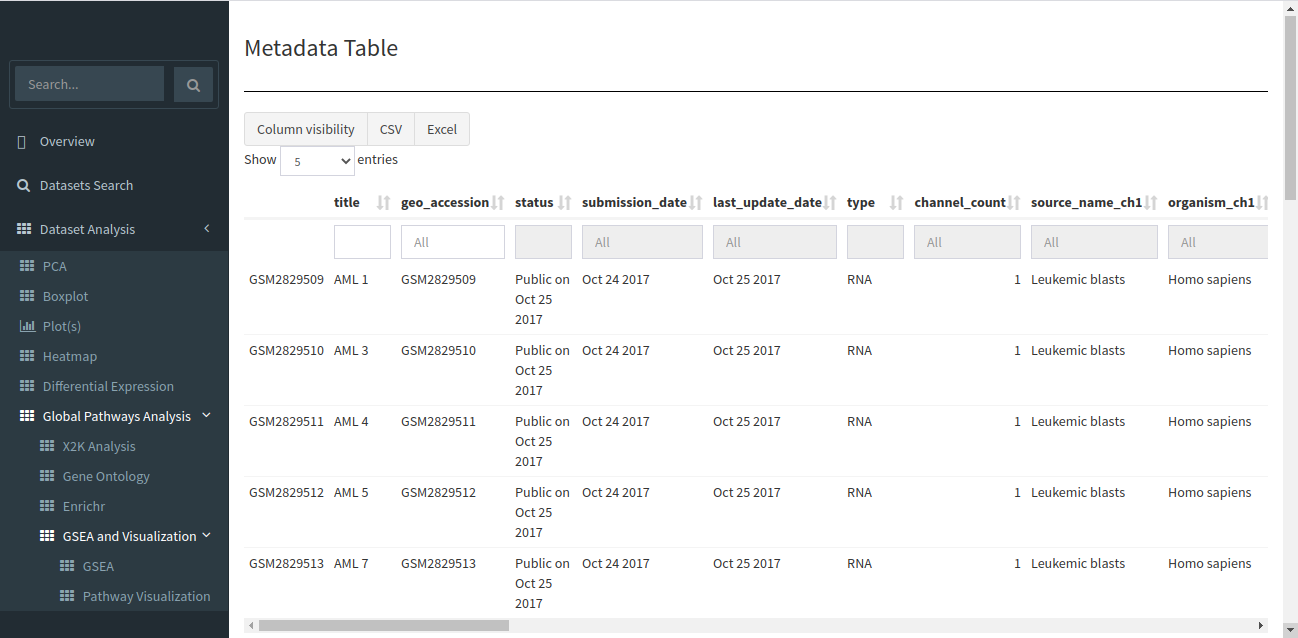Export the table to Excel

[x=442, y=129]
